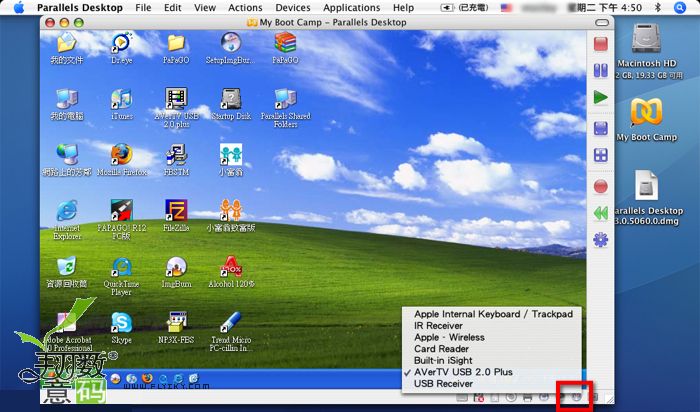
Task: Select the Internet Explorer desktop icon
Action: 67,221
